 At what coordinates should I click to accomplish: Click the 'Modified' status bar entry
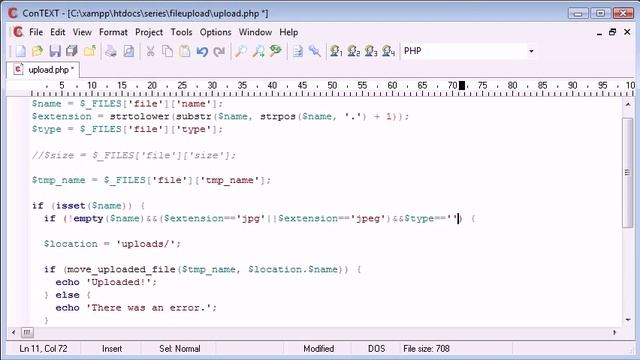(x=318, y=349)
